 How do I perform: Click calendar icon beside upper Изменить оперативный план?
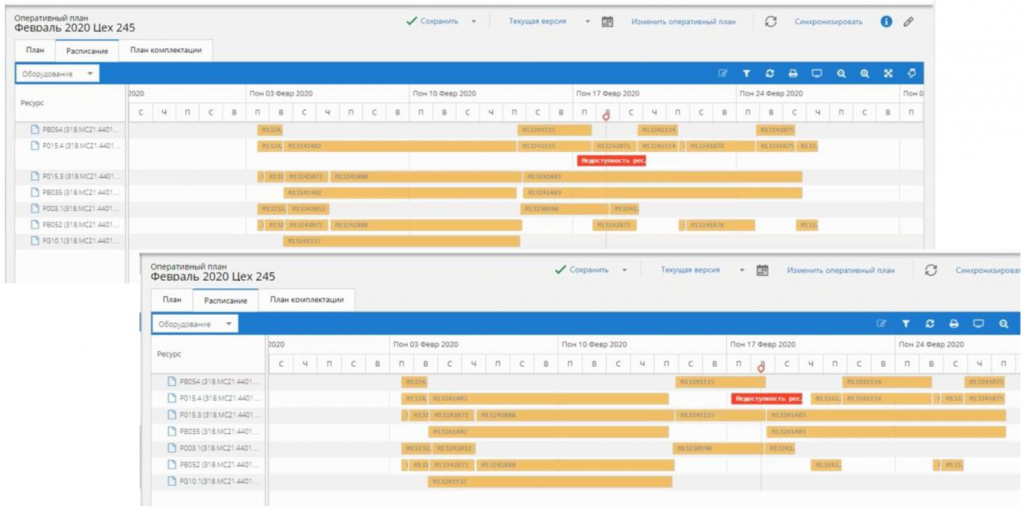607,22
